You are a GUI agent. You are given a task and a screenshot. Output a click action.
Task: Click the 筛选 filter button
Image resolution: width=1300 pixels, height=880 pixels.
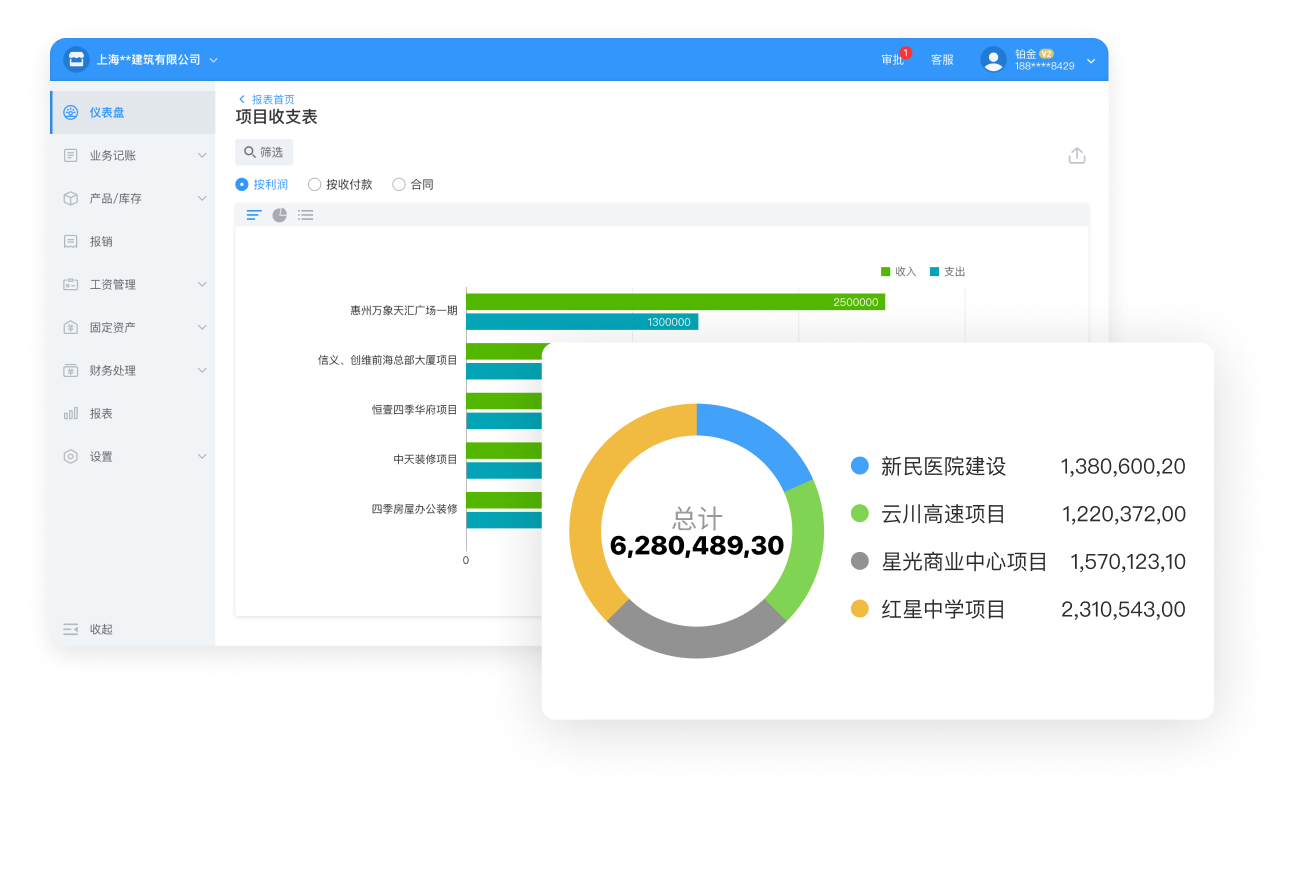(264, 153)
